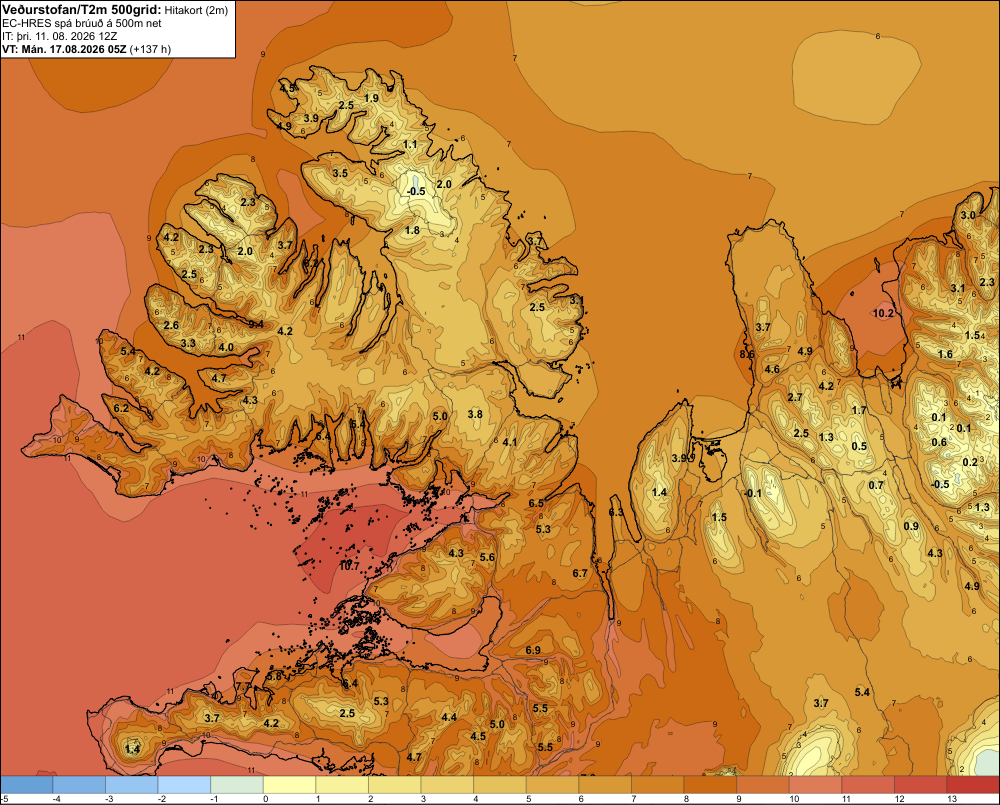
Task: Click the 6.2 label on the western peninsula
Action: pyautogui.click(x=121, y=408)
